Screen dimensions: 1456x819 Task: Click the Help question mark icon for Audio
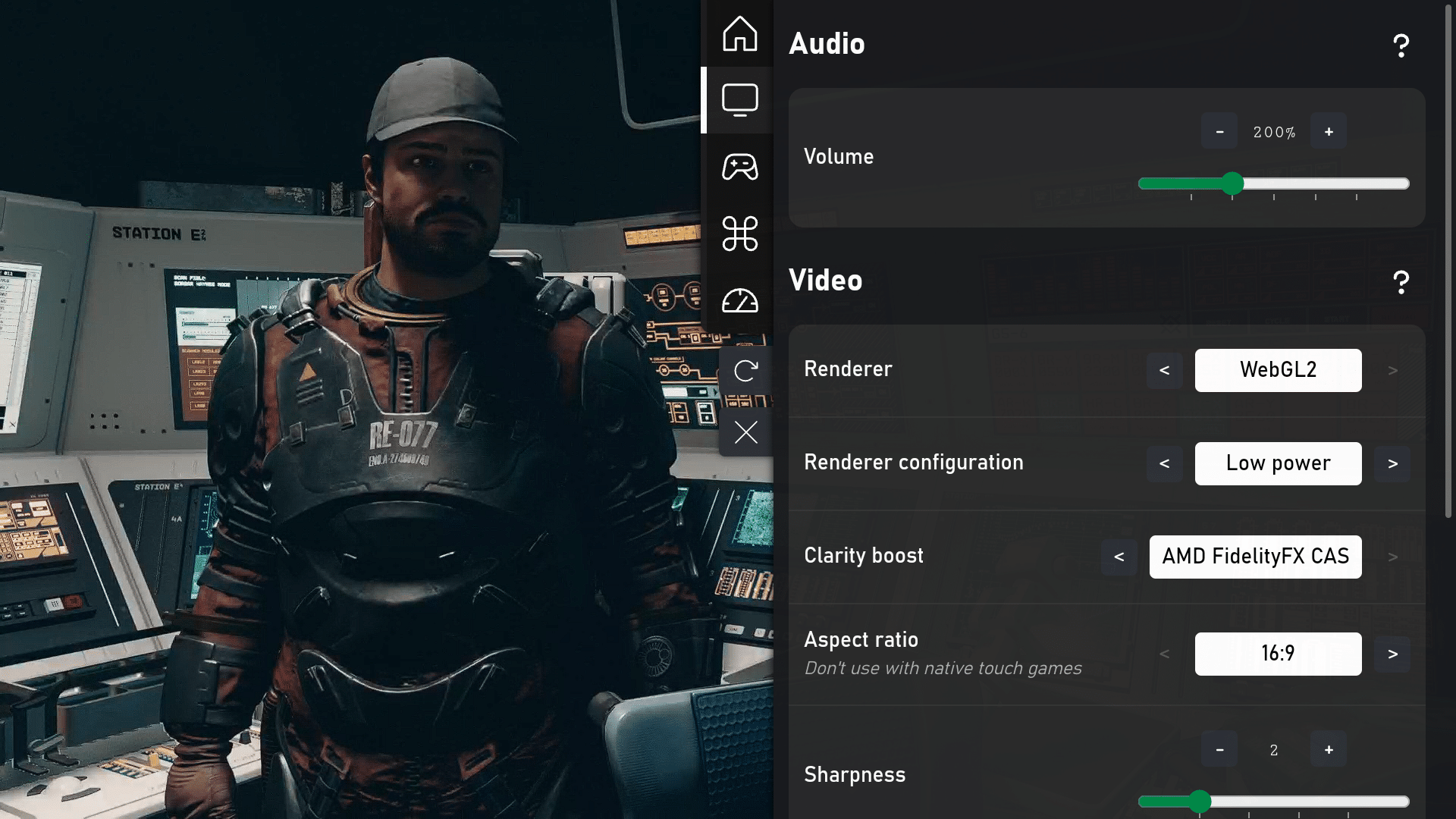[1401, 45]
